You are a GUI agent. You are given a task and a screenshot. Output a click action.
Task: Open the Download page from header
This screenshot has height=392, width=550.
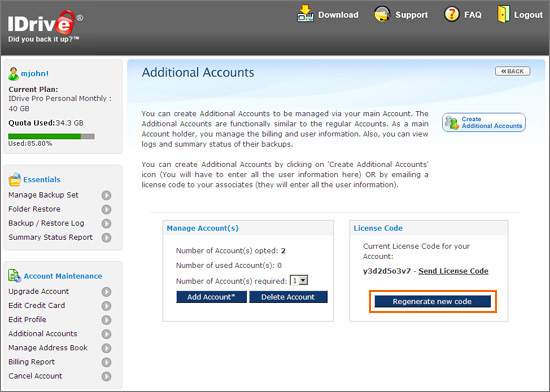tap(338, 15)
